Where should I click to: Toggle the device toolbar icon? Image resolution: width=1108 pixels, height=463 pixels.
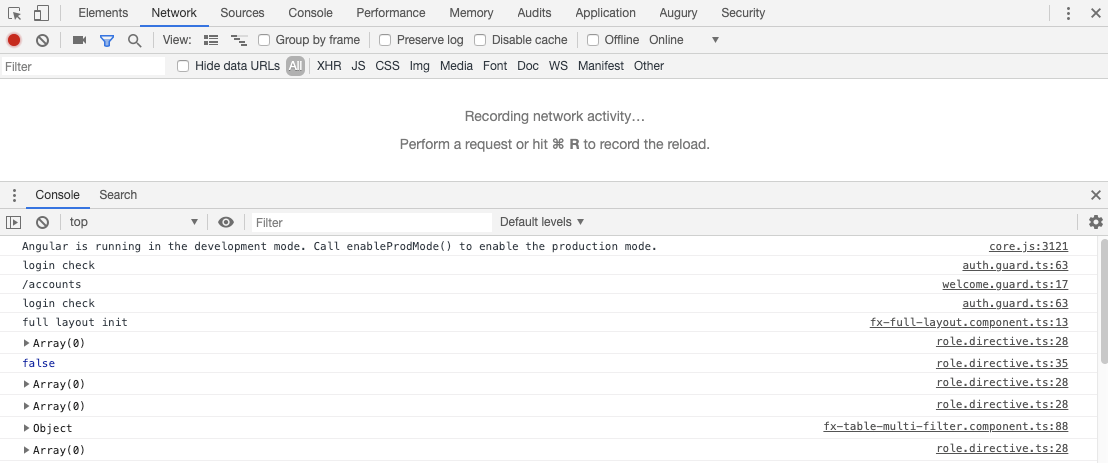point(41,13)
